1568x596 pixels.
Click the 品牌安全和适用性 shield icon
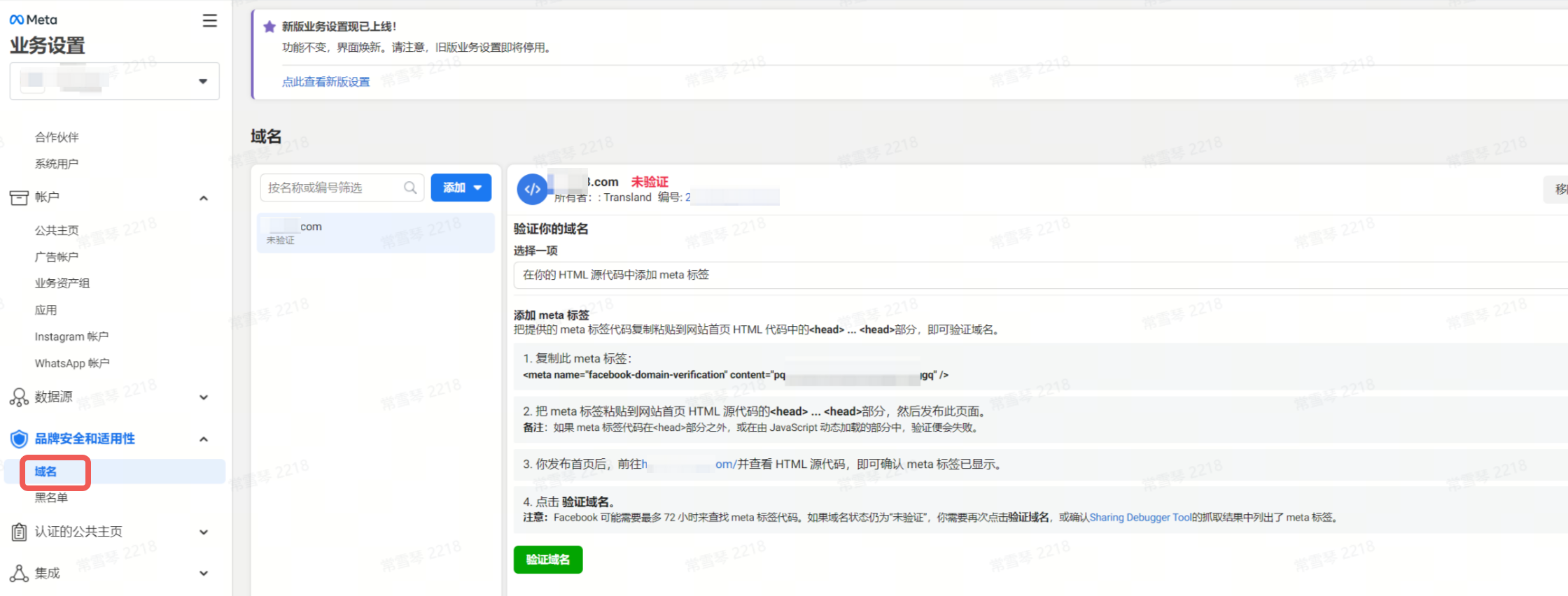pyautogui.click(x=19, y=439)
